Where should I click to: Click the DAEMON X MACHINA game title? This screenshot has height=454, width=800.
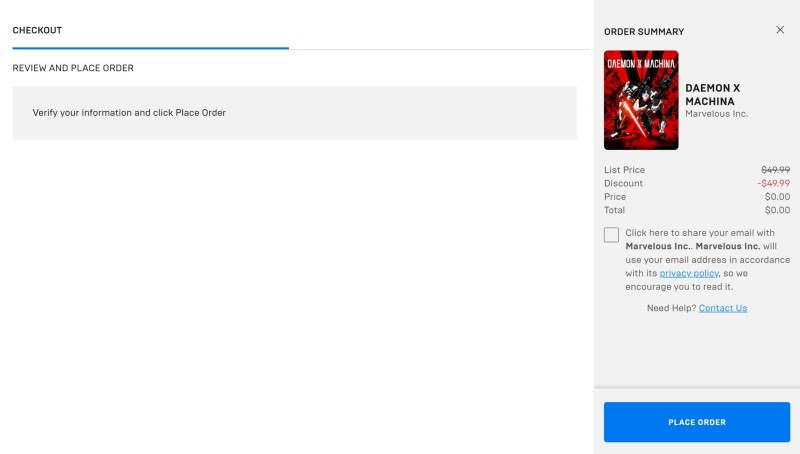712,94
